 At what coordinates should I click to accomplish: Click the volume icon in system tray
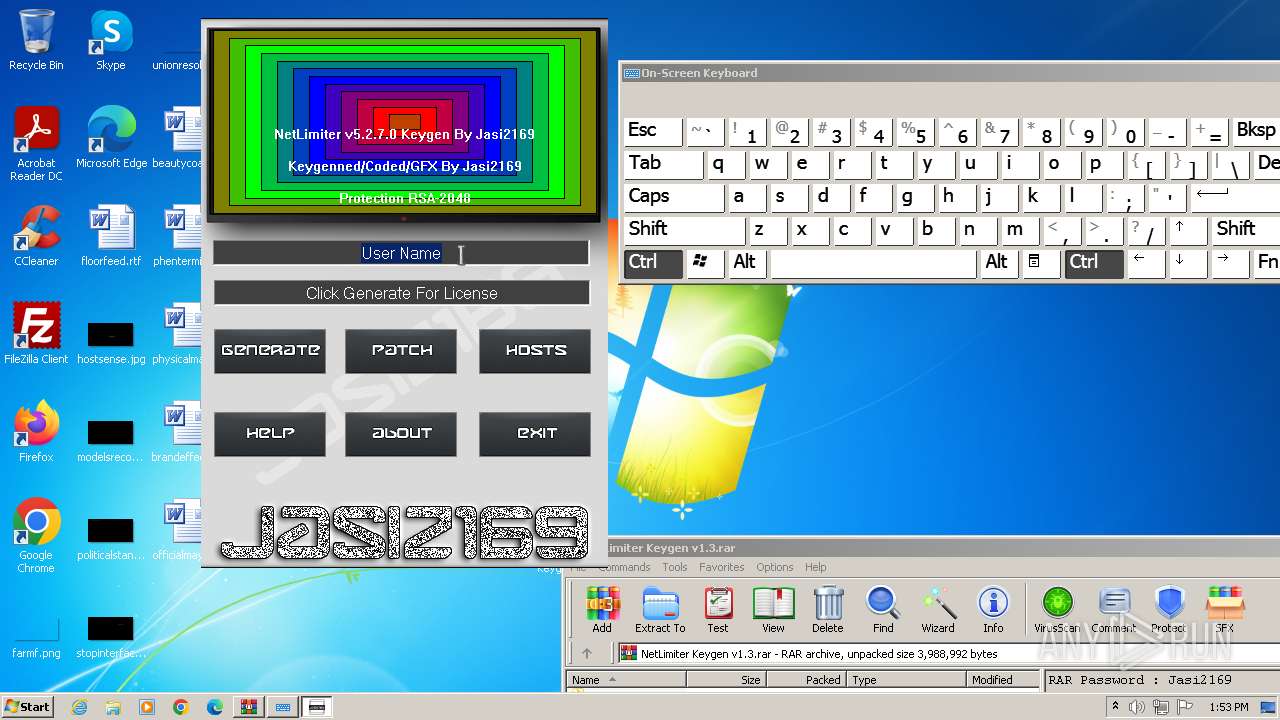(x=1138, y=707)
